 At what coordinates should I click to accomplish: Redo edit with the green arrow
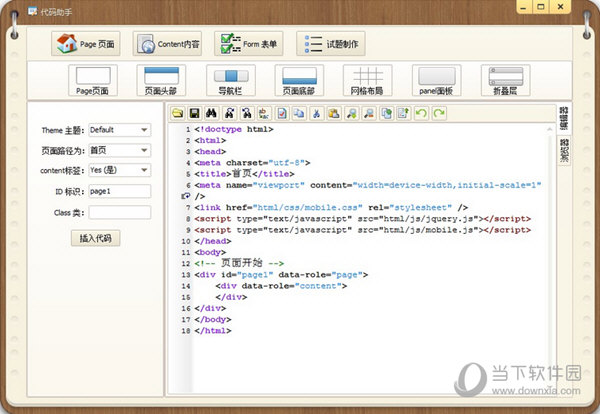pyautogui.click(x=439, y=113)
